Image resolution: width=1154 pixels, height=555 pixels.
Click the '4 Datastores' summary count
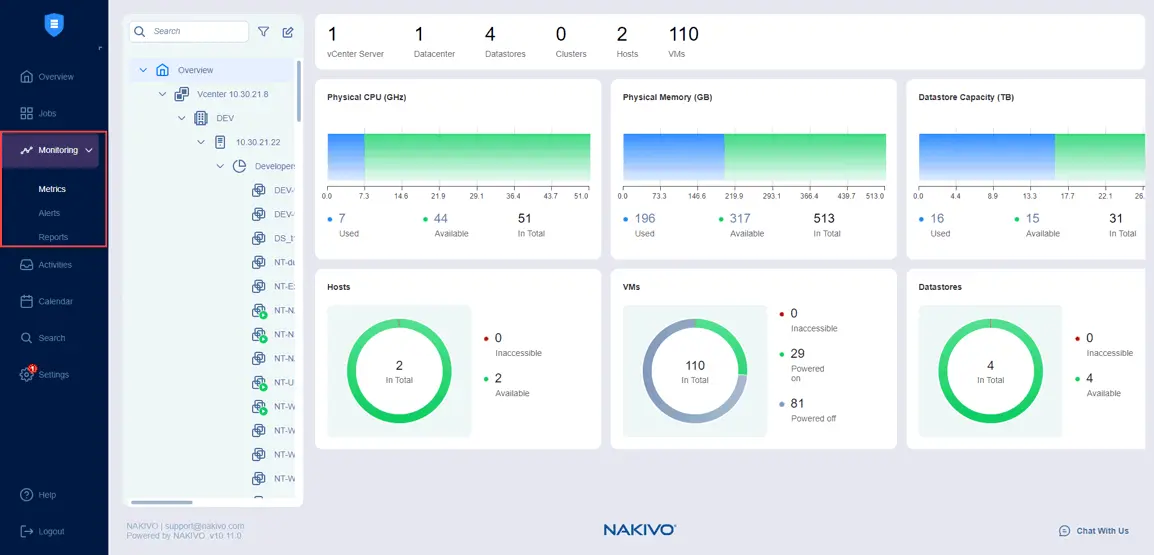pos(505,42)
